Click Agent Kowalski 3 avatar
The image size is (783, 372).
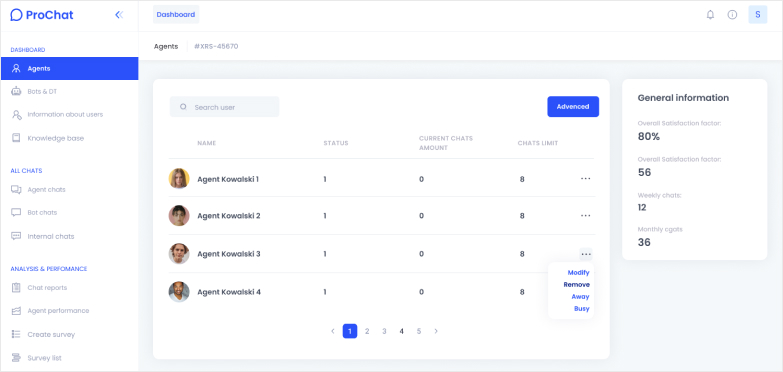tap(179, 254)
